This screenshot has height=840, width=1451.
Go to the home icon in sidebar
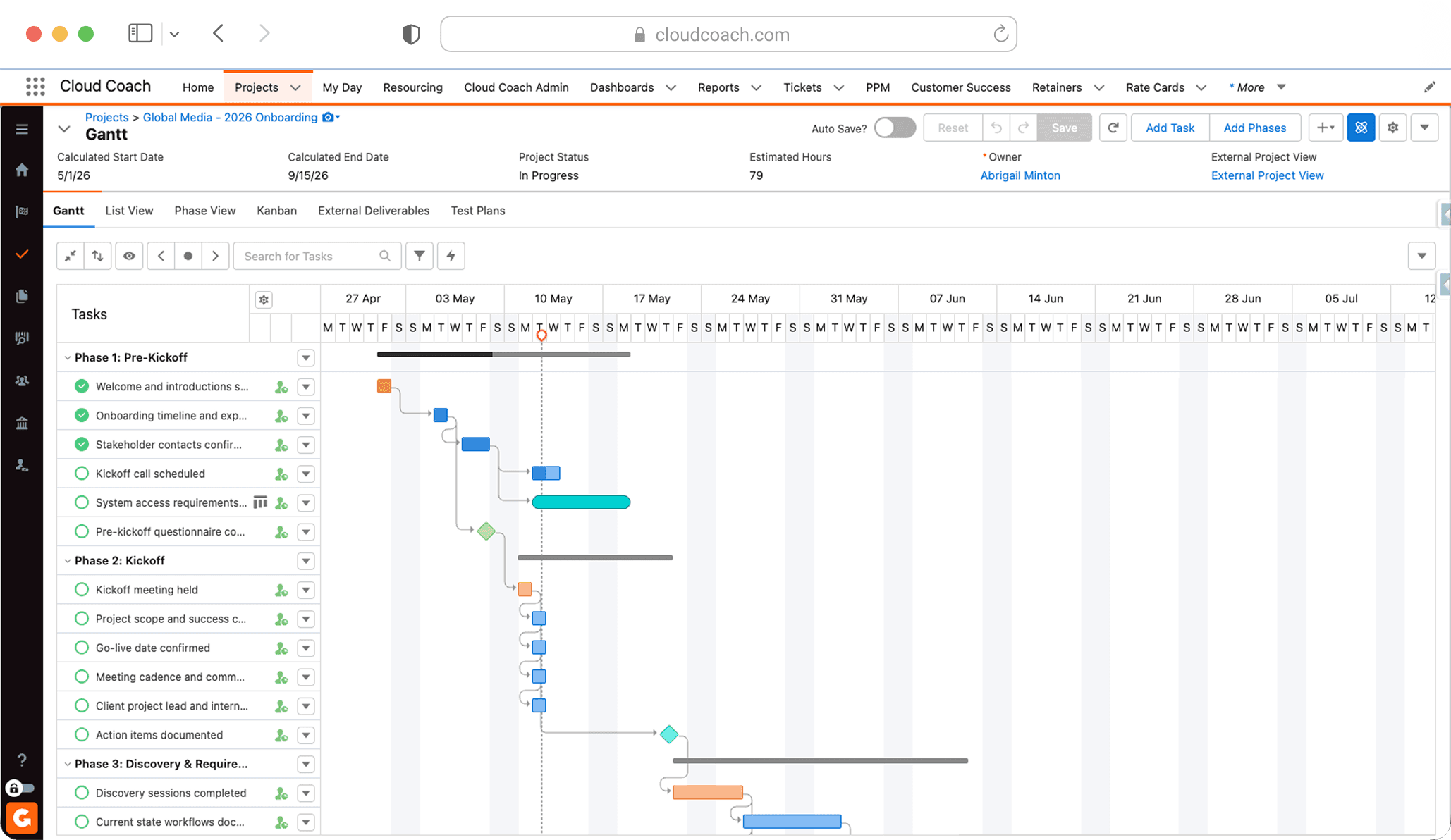22,170
